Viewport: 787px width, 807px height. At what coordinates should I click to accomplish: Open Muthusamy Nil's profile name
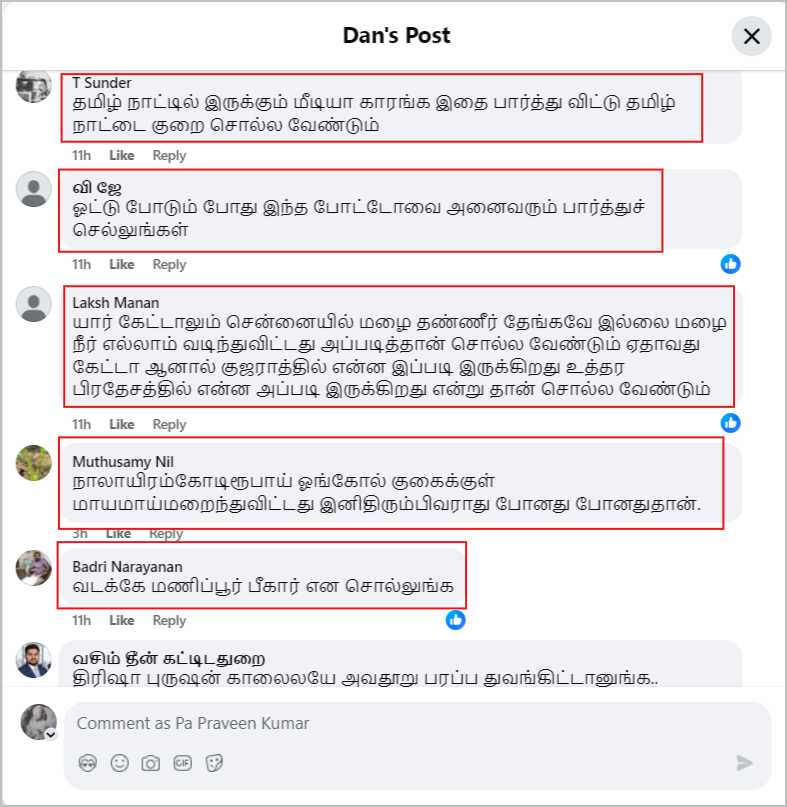[123, 462]
